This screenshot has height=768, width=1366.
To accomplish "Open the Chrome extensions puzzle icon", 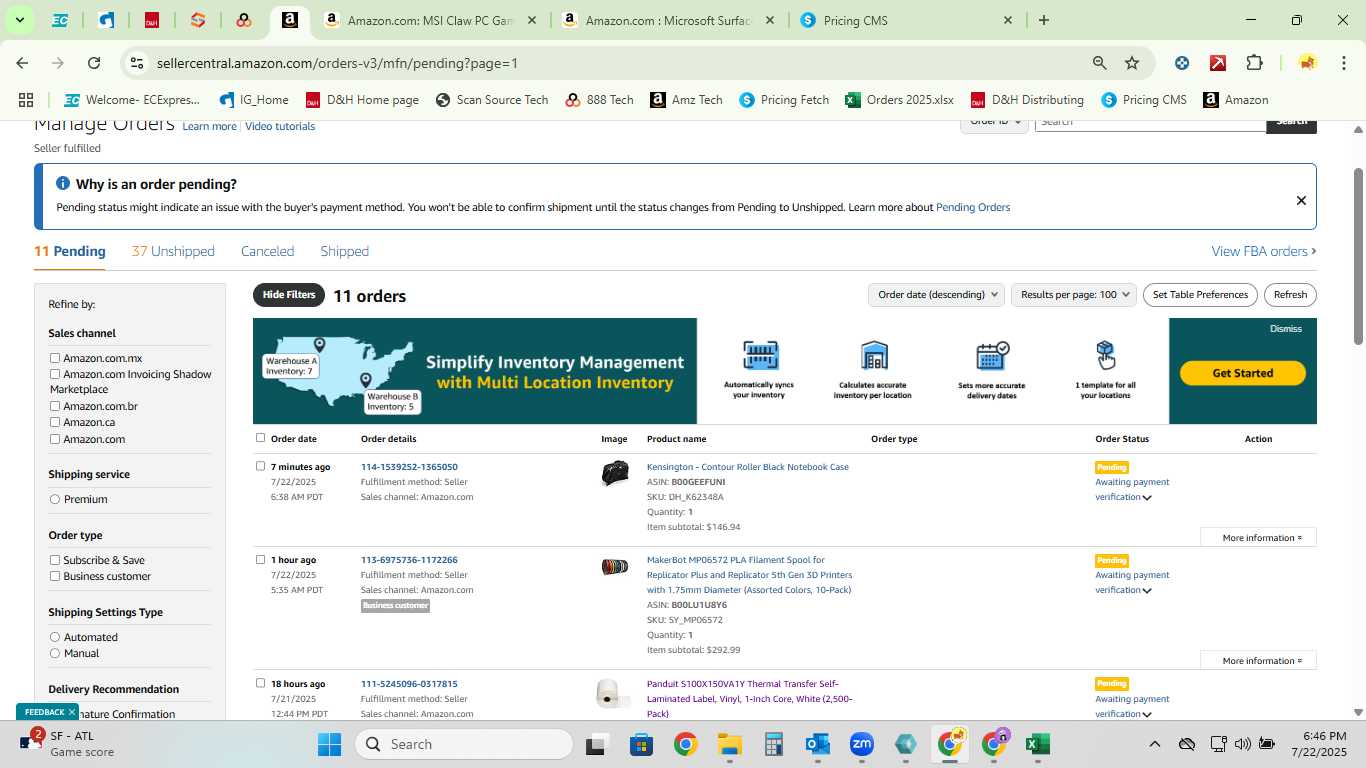I will point(1254,63).
